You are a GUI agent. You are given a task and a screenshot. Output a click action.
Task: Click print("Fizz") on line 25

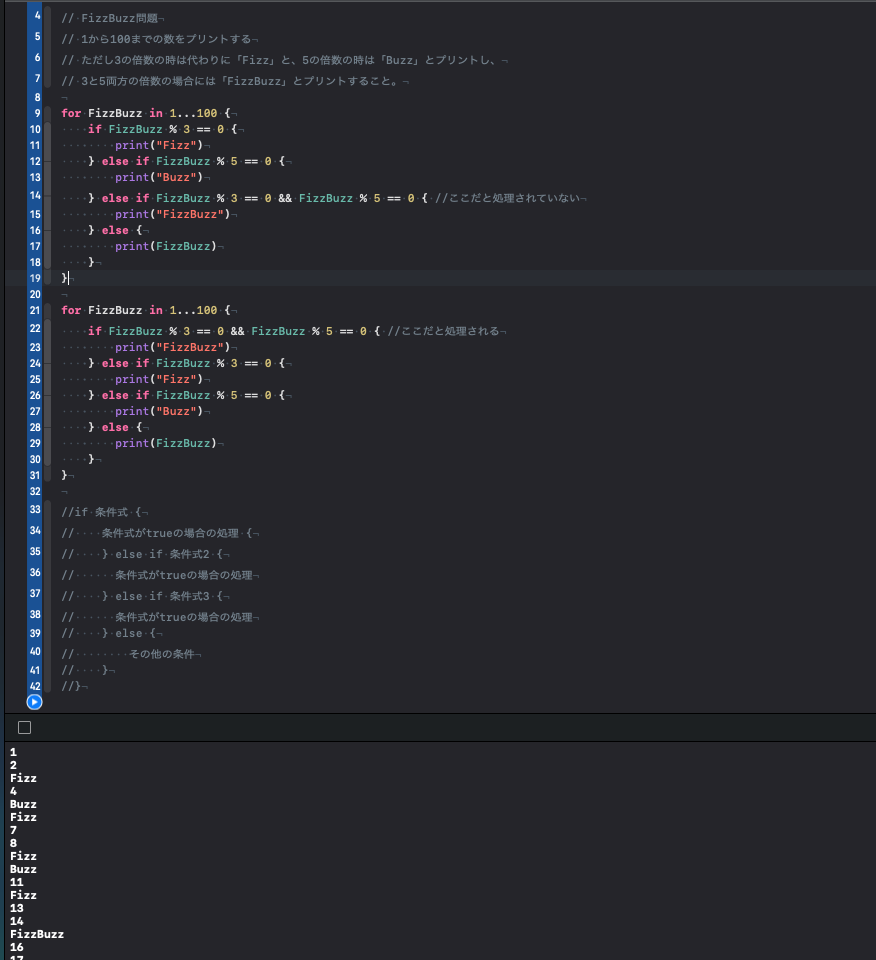(x=159, y=379)
